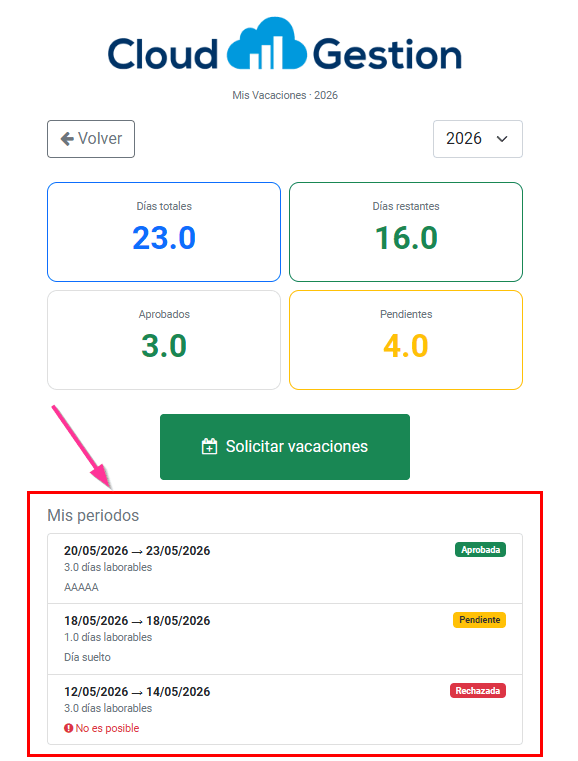Open the rejected 12/05/2026 to 14/05/2026 period
Screen dimensions: 578x761
[x=285, y=710]
